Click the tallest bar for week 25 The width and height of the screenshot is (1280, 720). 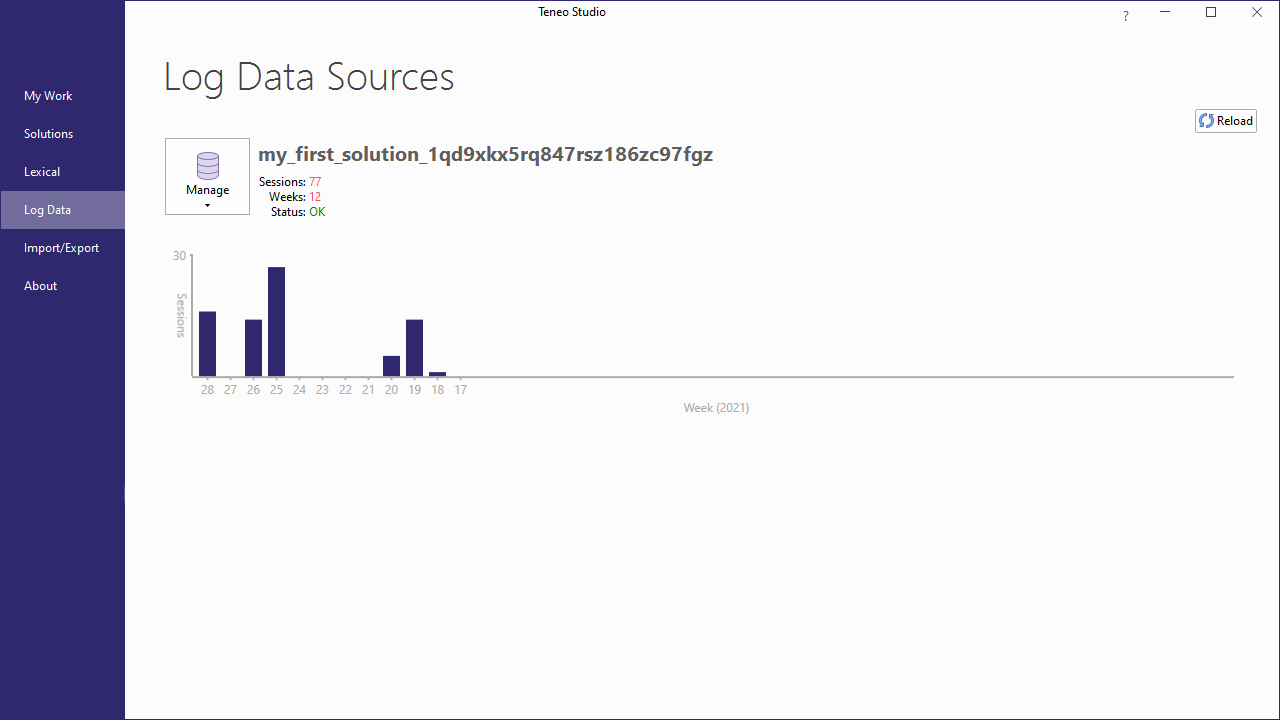[276, 322]
